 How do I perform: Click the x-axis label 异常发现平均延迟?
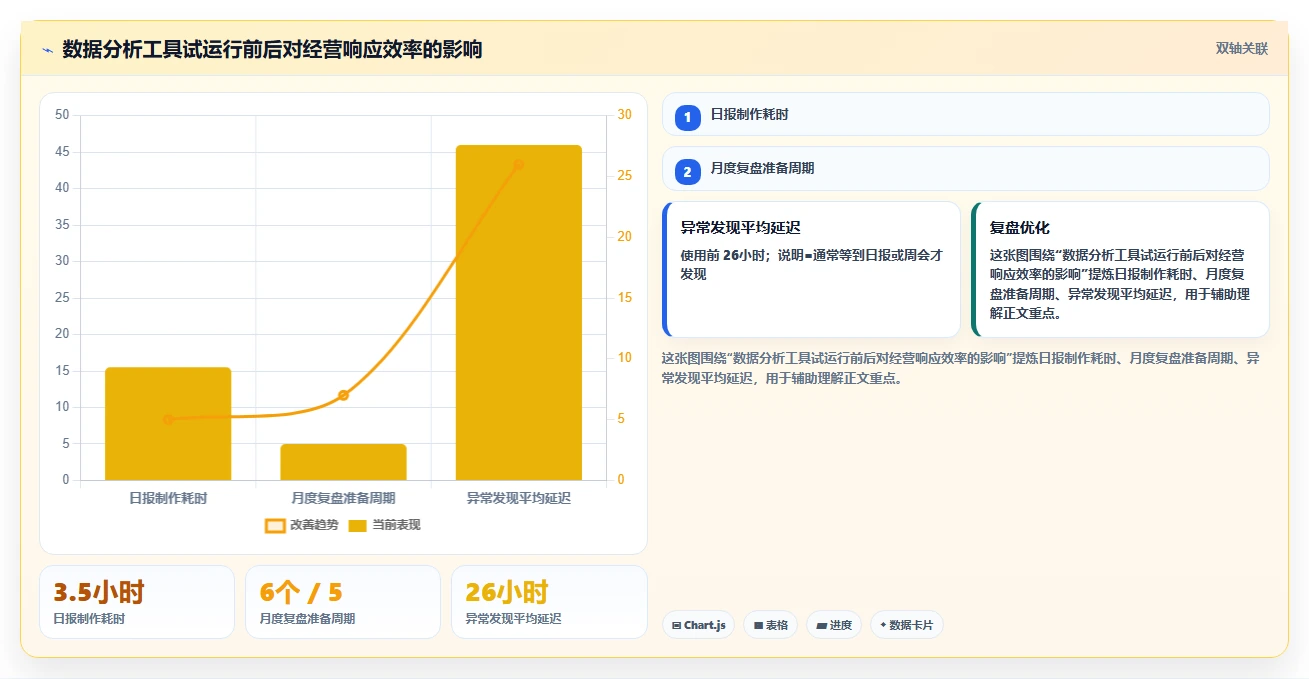[x=519, y=497]
